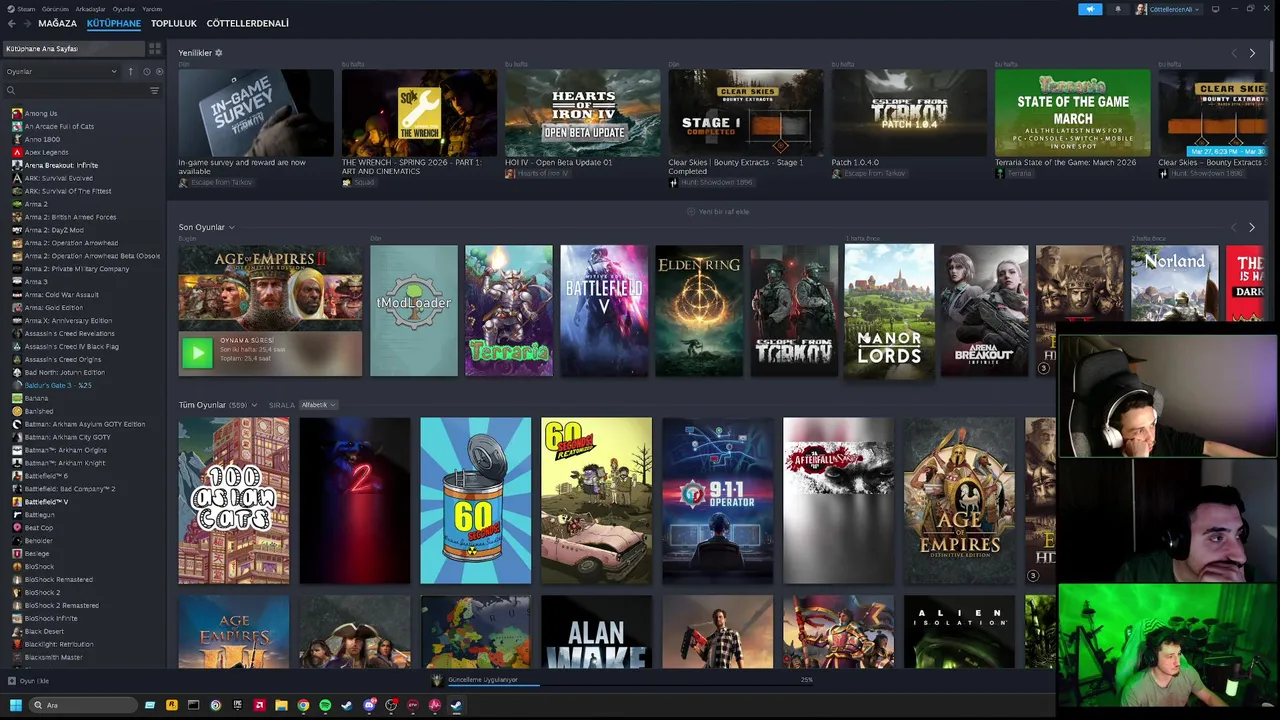
Task: Open the Güncelleme Uygulanıyor downloads status
Action: coord(483,680)
